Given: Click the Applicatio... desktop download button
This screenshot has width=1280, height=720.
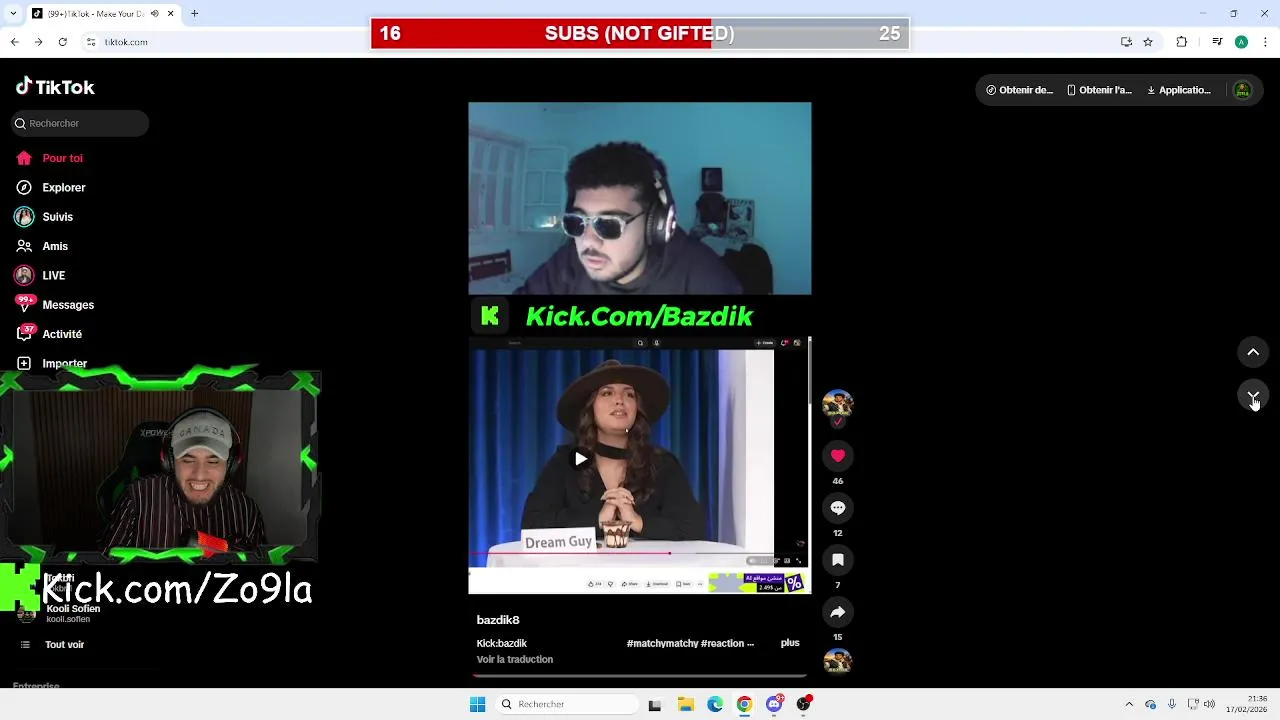Looking at the screenshot, I should (x=1179, y=90).
